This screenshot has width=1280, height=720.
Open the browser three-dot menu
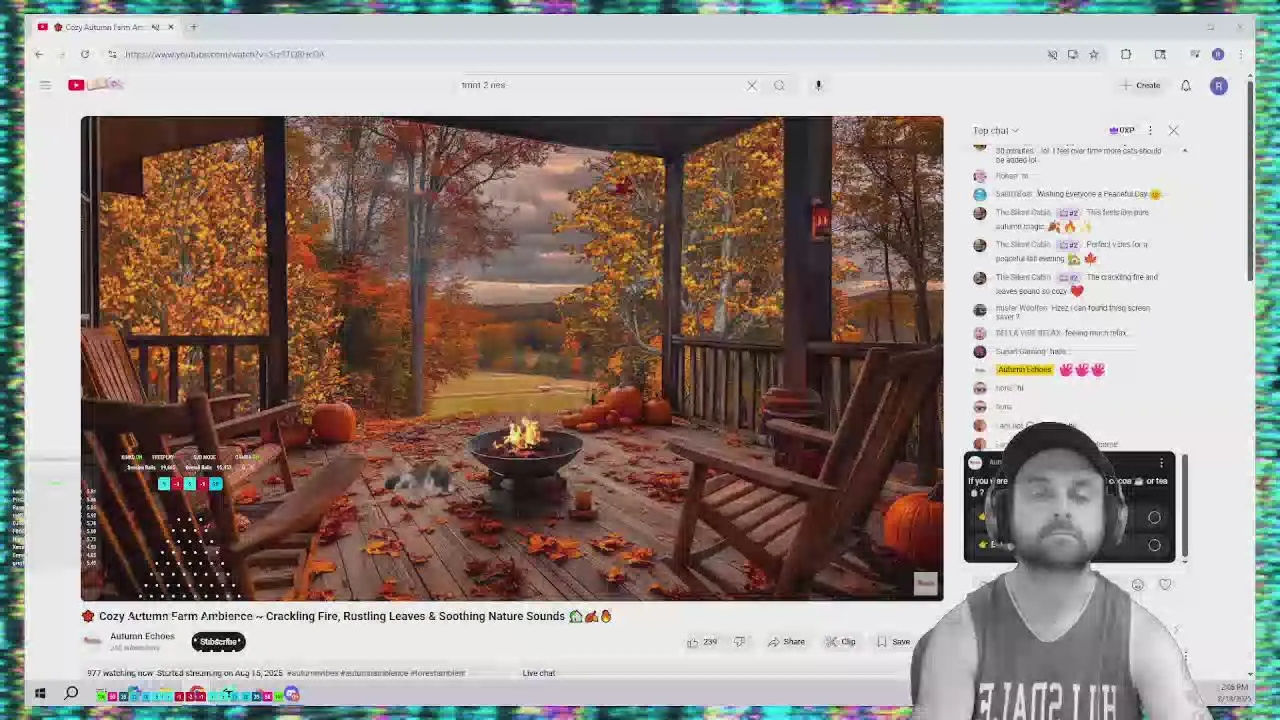[1241, 54]
